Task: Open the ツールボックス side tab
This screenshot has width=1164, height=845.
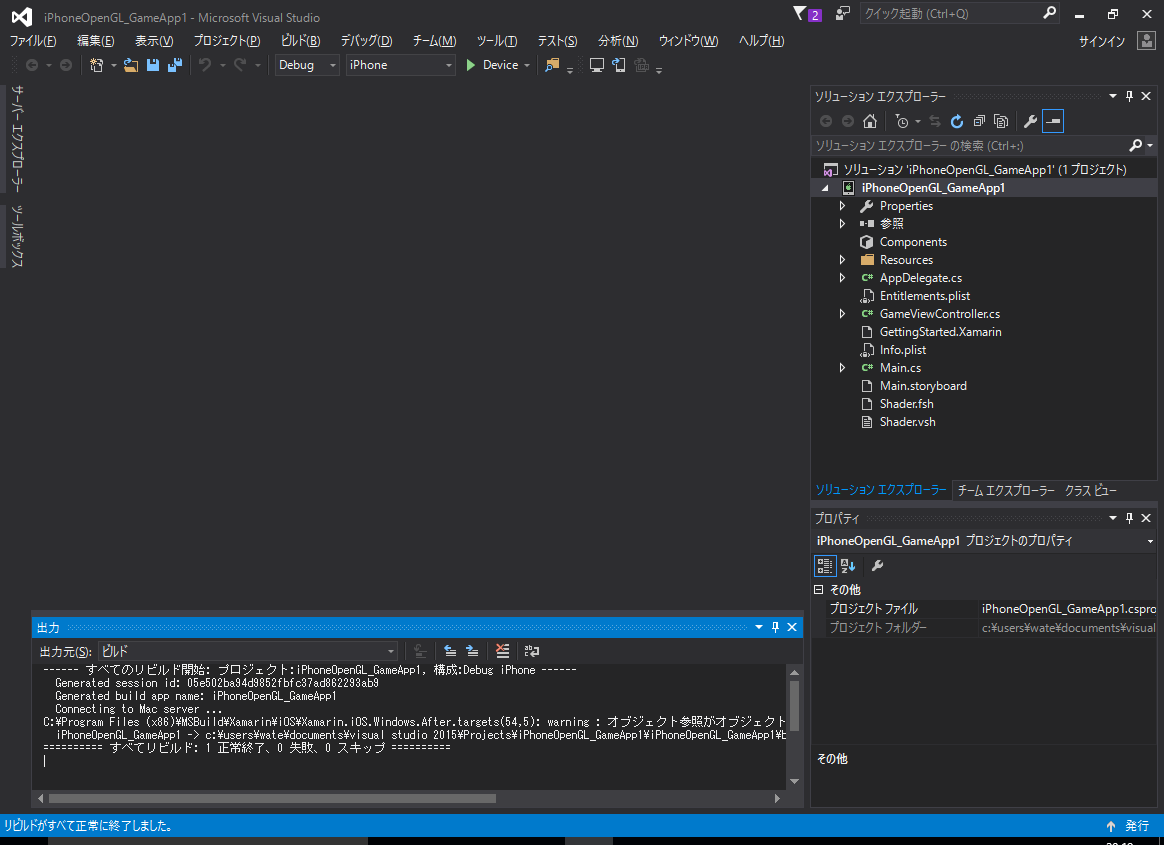Action: pyautogui.click(x=17, y=236)
